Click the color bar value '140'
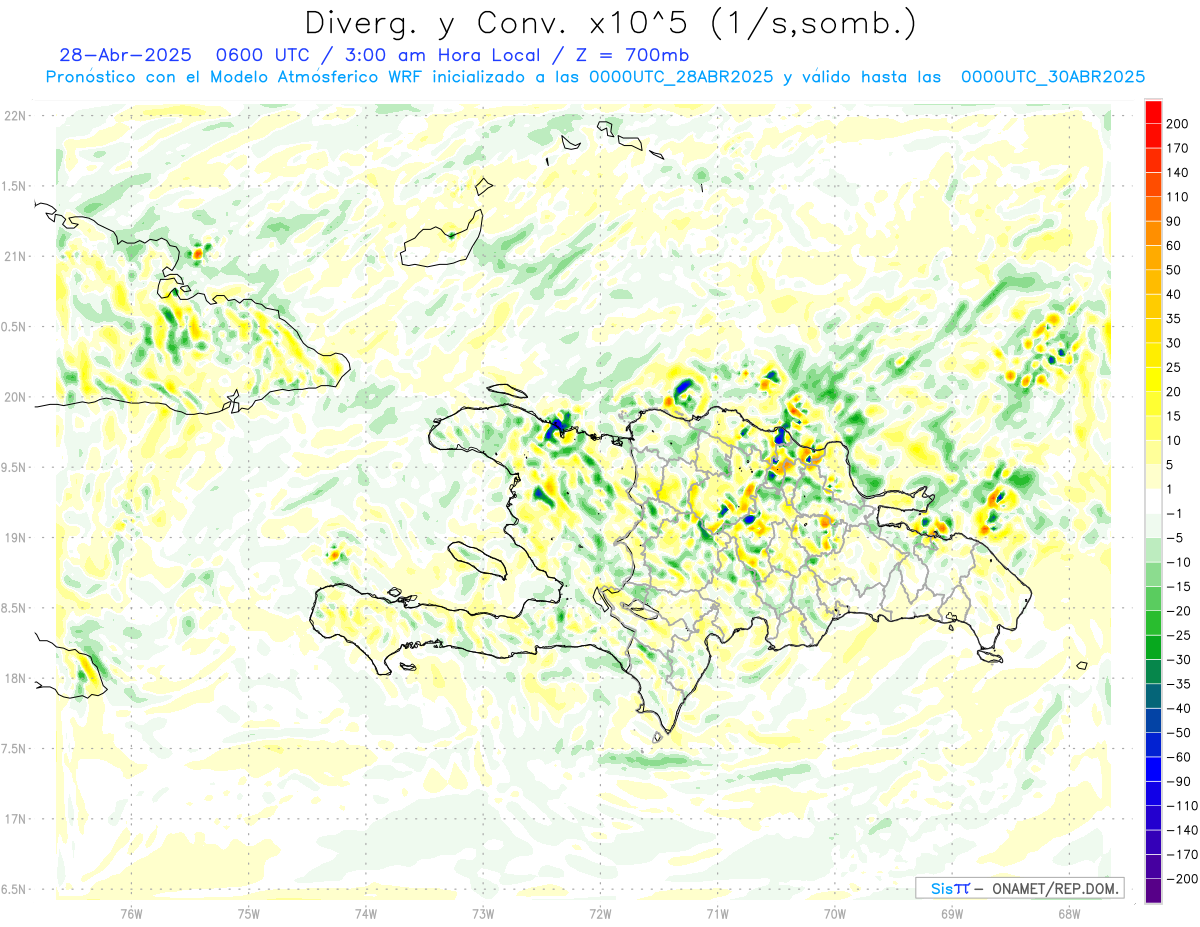Screen dimensions: 1200x927 pos(1177,173)
